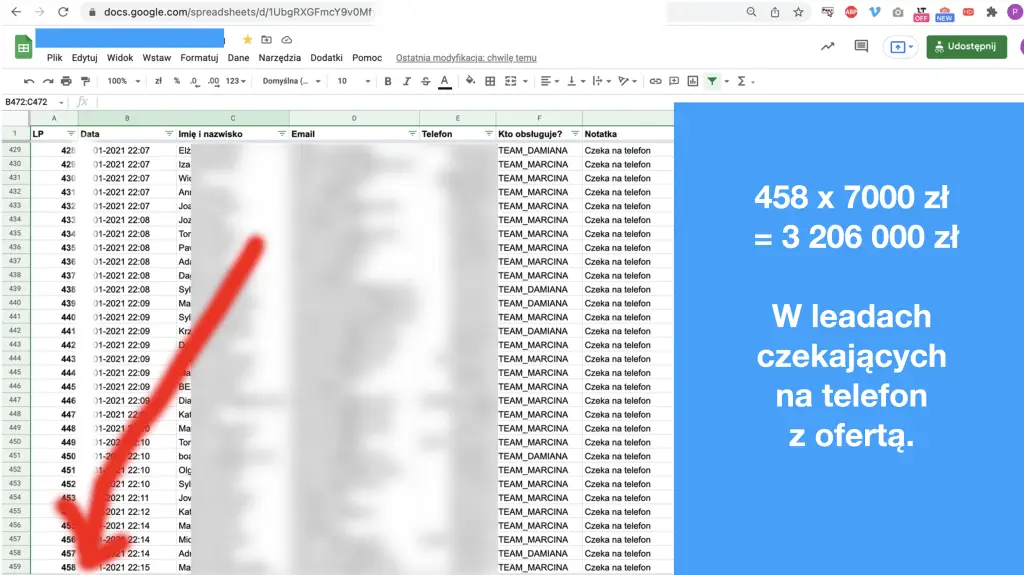This screenshot has height=575, width=1024.
Task: Toggle strikethrough formatting
Action: (425, 81)
